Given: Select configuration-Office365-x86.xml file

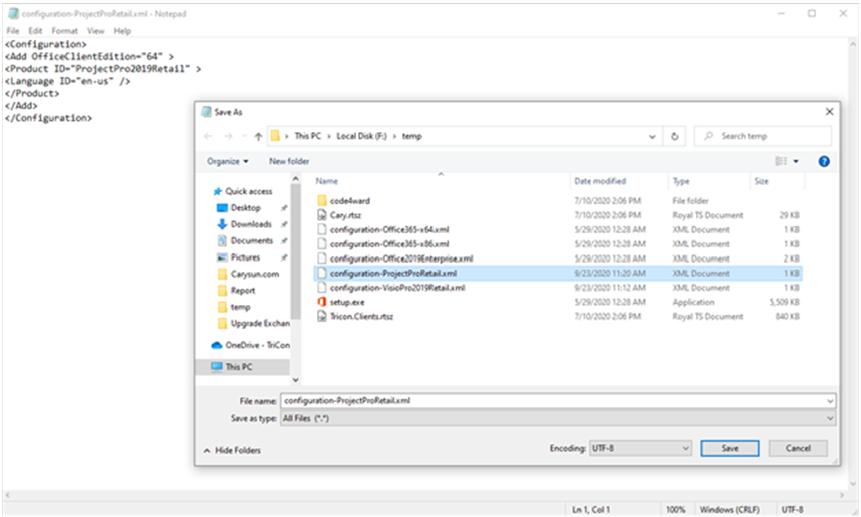Looking at the screenshot, I should (389, 244).
